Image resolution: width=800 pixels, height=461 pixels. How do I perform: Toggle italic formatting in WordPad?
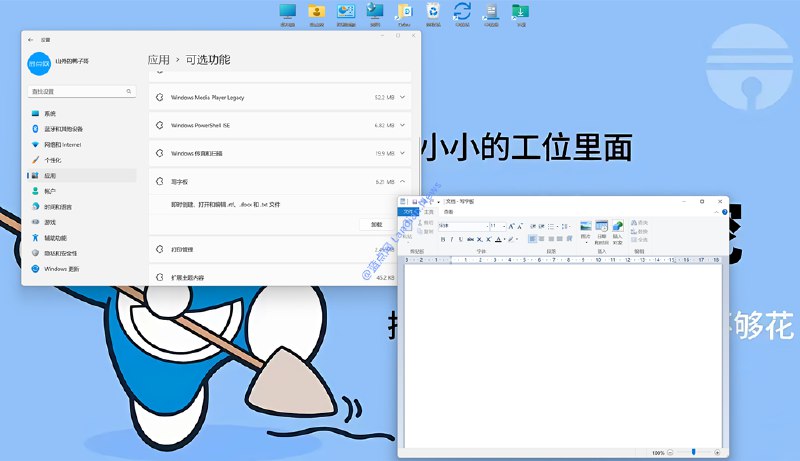click(452, 239)
